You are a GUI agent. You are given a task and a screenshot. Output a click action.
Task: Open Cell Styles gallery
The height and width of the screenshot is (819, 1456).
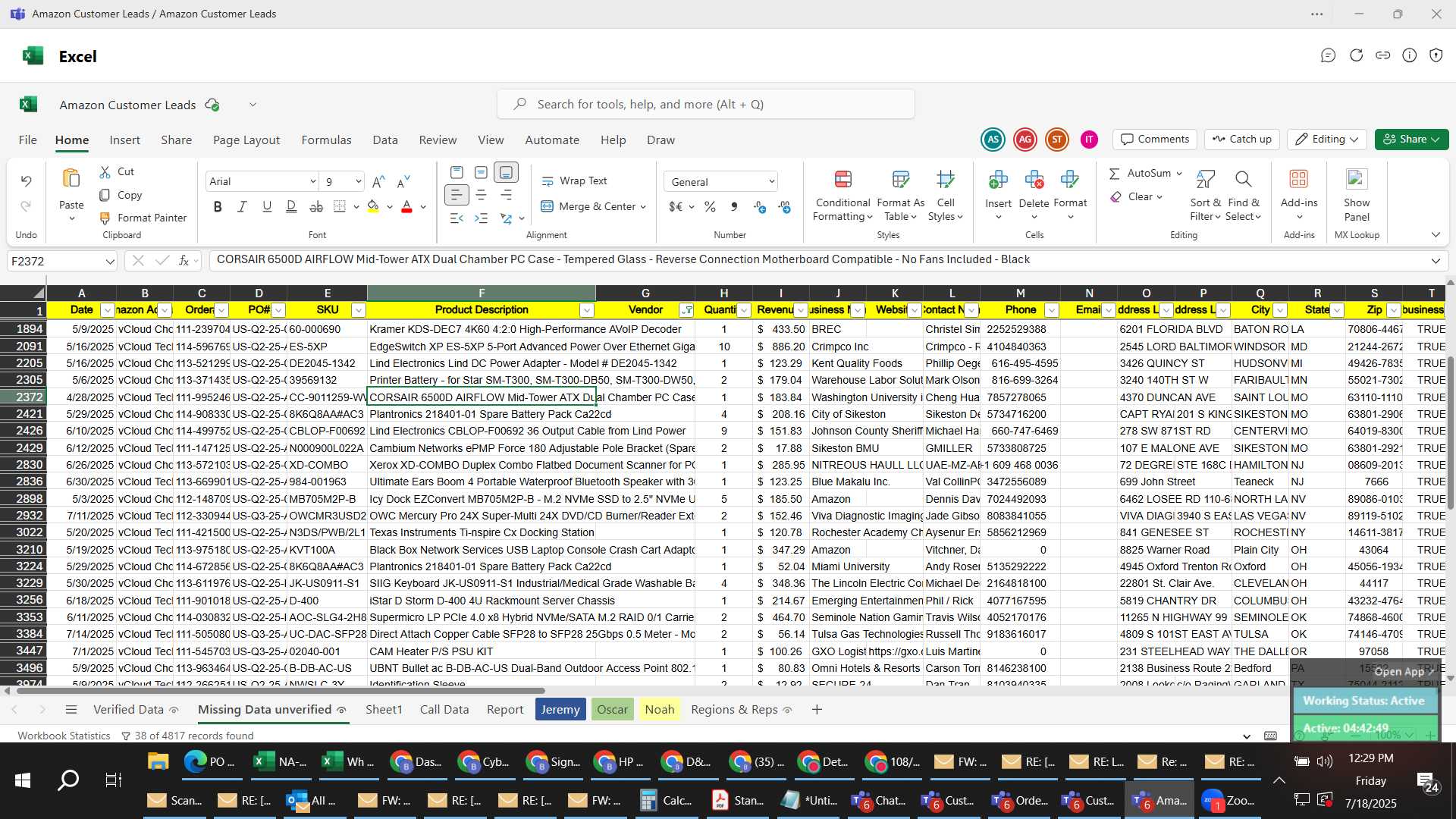[945, 196]
